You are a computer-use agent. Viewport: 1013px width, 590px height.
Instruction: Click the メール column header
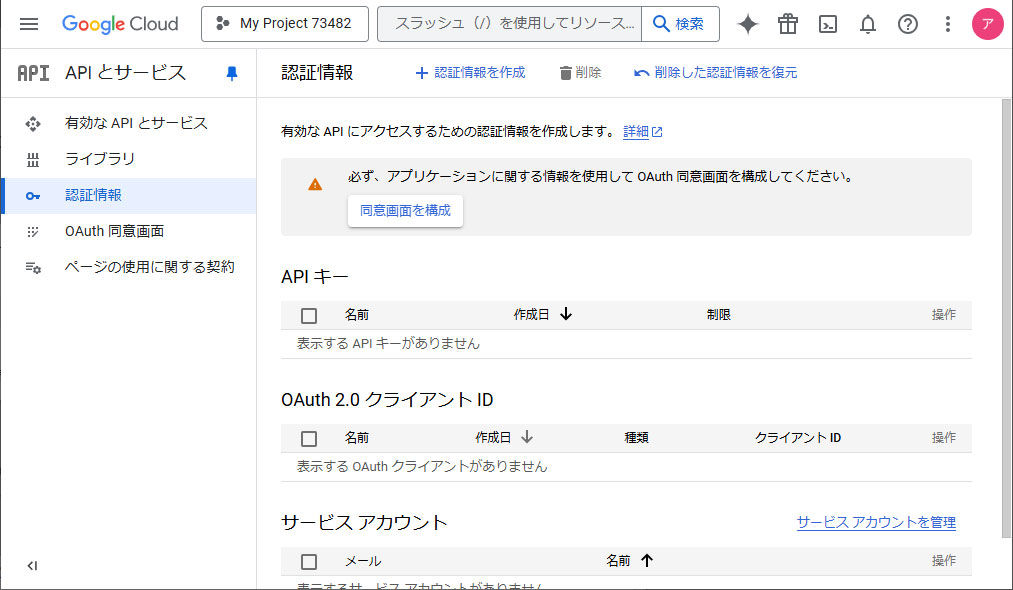click(362, 561)
